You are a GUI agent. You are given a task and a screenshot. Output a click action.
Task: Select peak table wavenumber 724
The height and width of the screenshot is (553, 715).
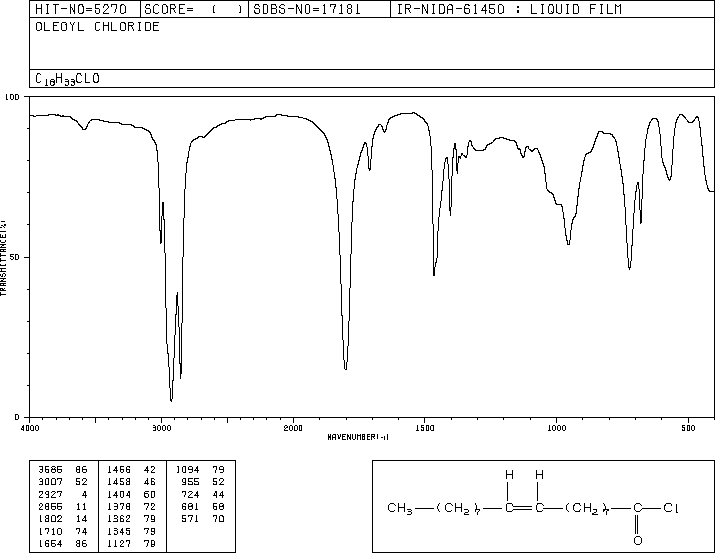[x=191, y=494]
